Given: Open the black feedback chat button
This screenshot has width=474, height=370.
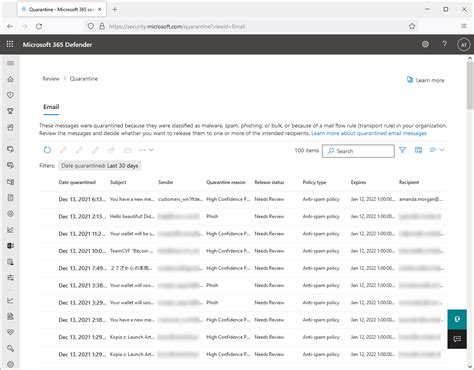Looking at the screenshot, I should tap(457, 339).
